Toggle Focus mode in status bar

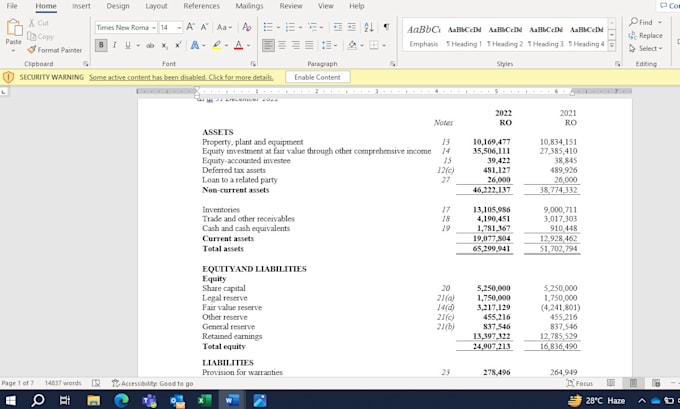tap(579, 383)
